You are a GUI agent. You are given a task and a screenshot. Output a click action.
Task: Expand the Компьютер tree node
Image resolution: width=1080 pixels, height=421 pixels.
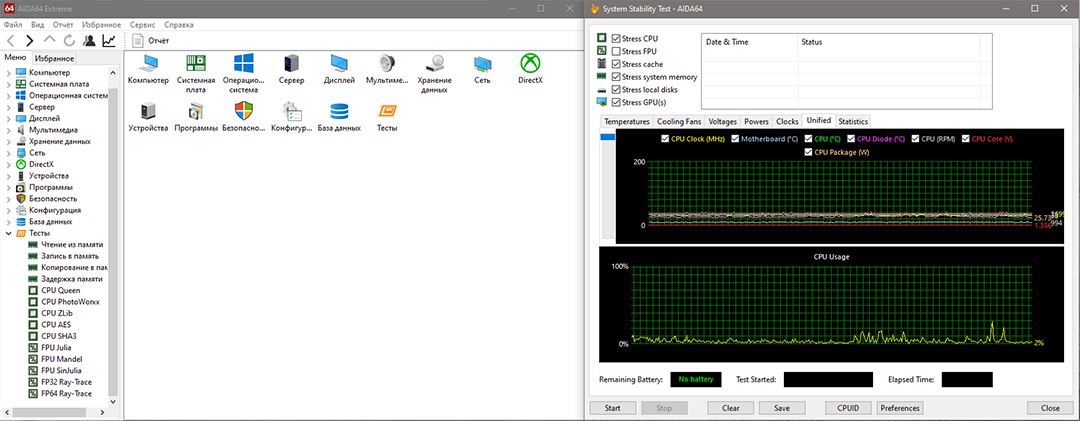(x=9, y=73)
